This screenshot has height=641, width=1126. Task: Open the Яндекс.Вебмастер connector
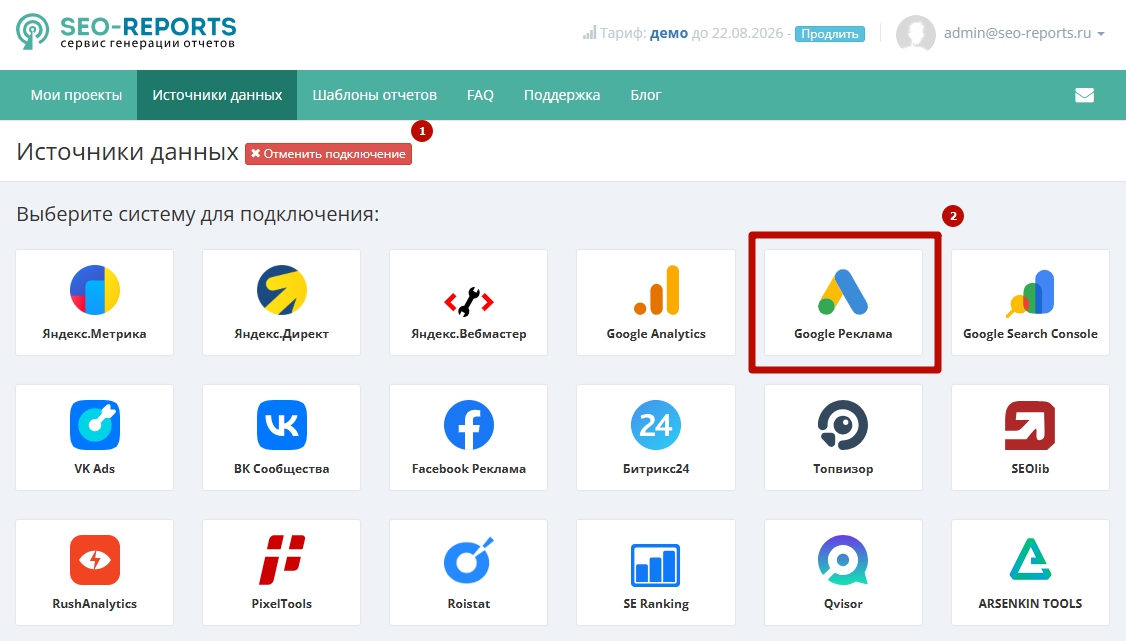[x=468, y=302]
